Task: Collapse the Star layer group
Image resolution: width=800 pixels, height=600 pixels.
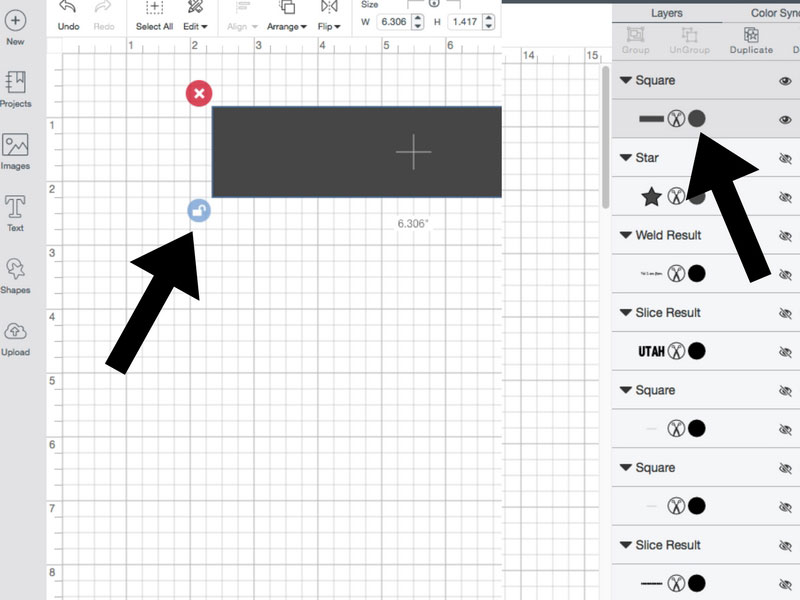Action: point(626,158)
